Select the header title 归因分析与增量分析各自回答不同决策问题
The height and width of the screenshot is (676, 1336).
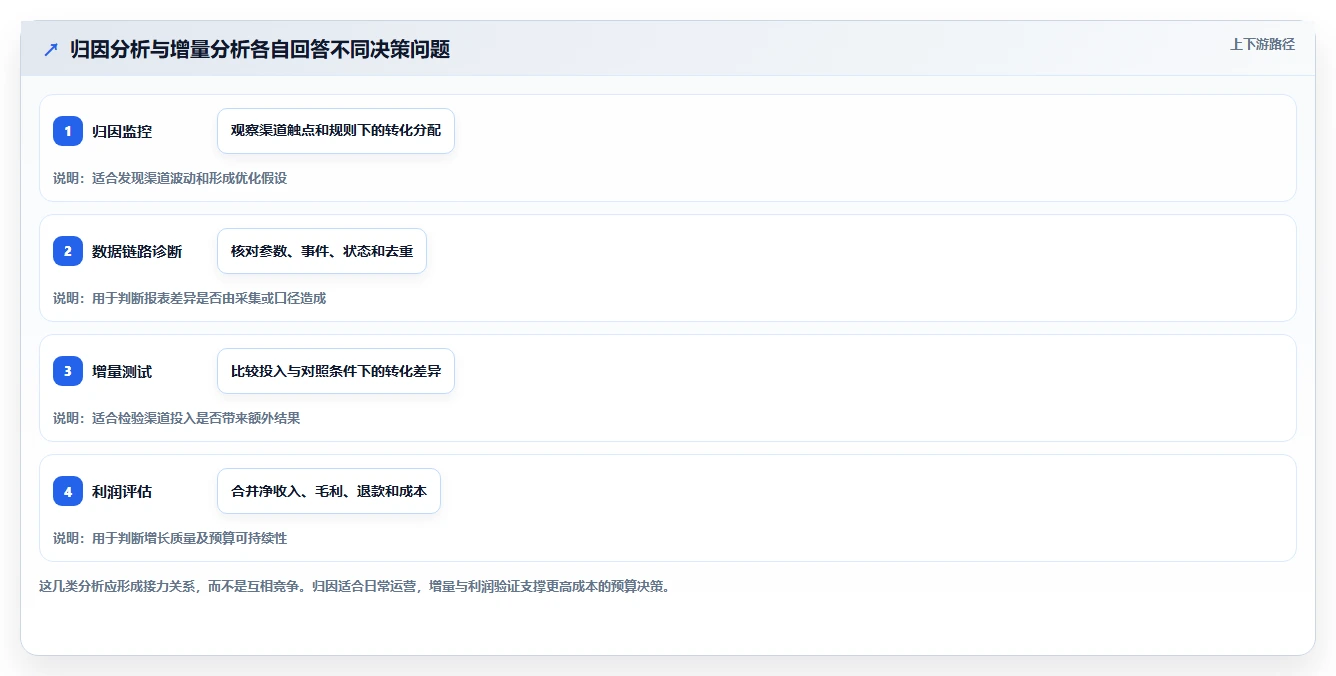click(260, 49)
